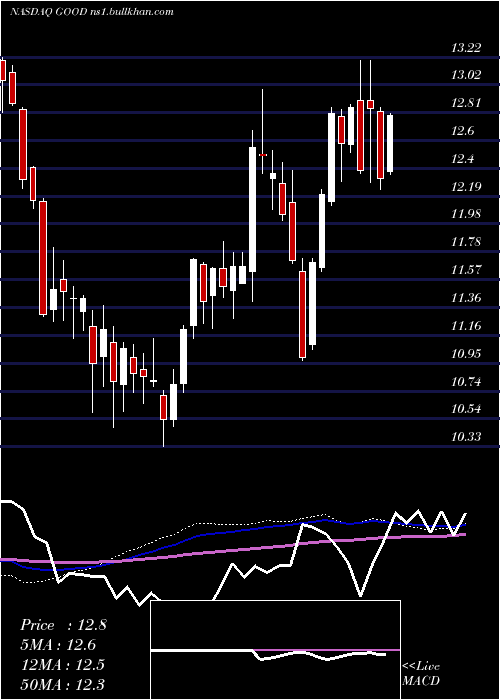Select the 10.33 price axis label
This screenshot has width=500, height=700.
pos(467,437)
